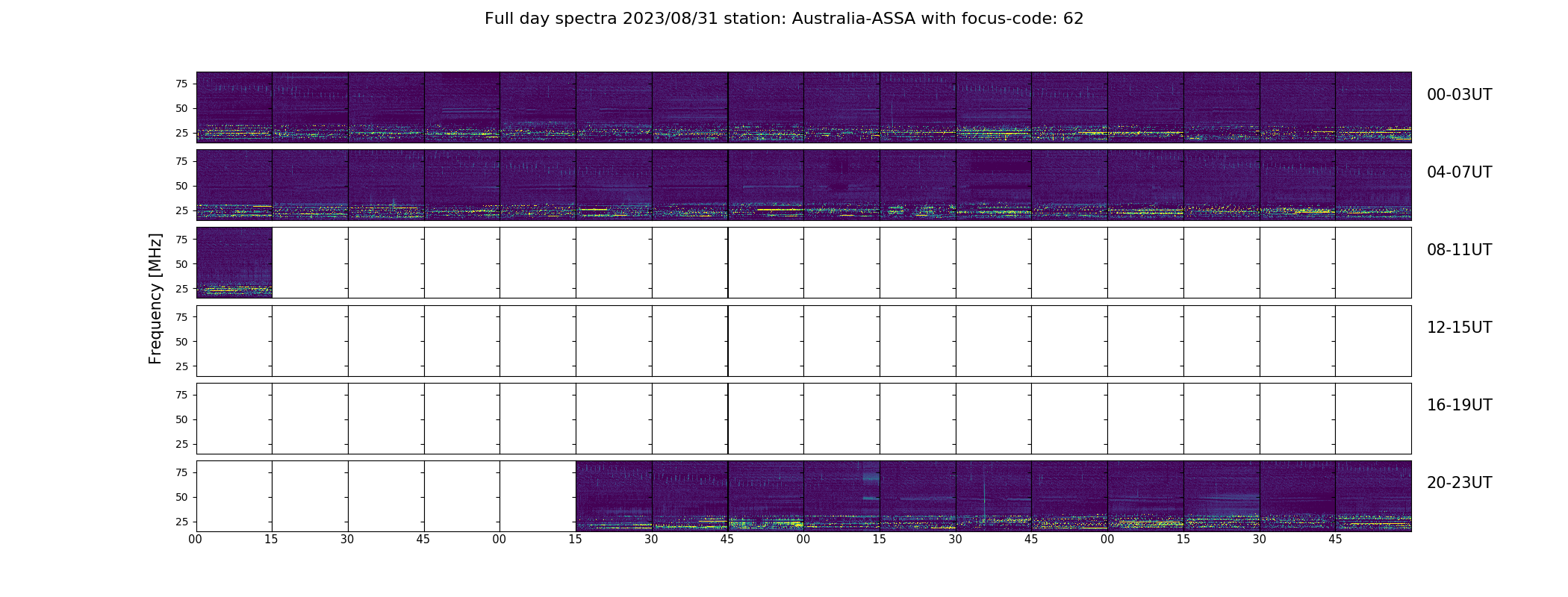
Task: Select the 04-07UT row label
Action: coord(1459,172)
